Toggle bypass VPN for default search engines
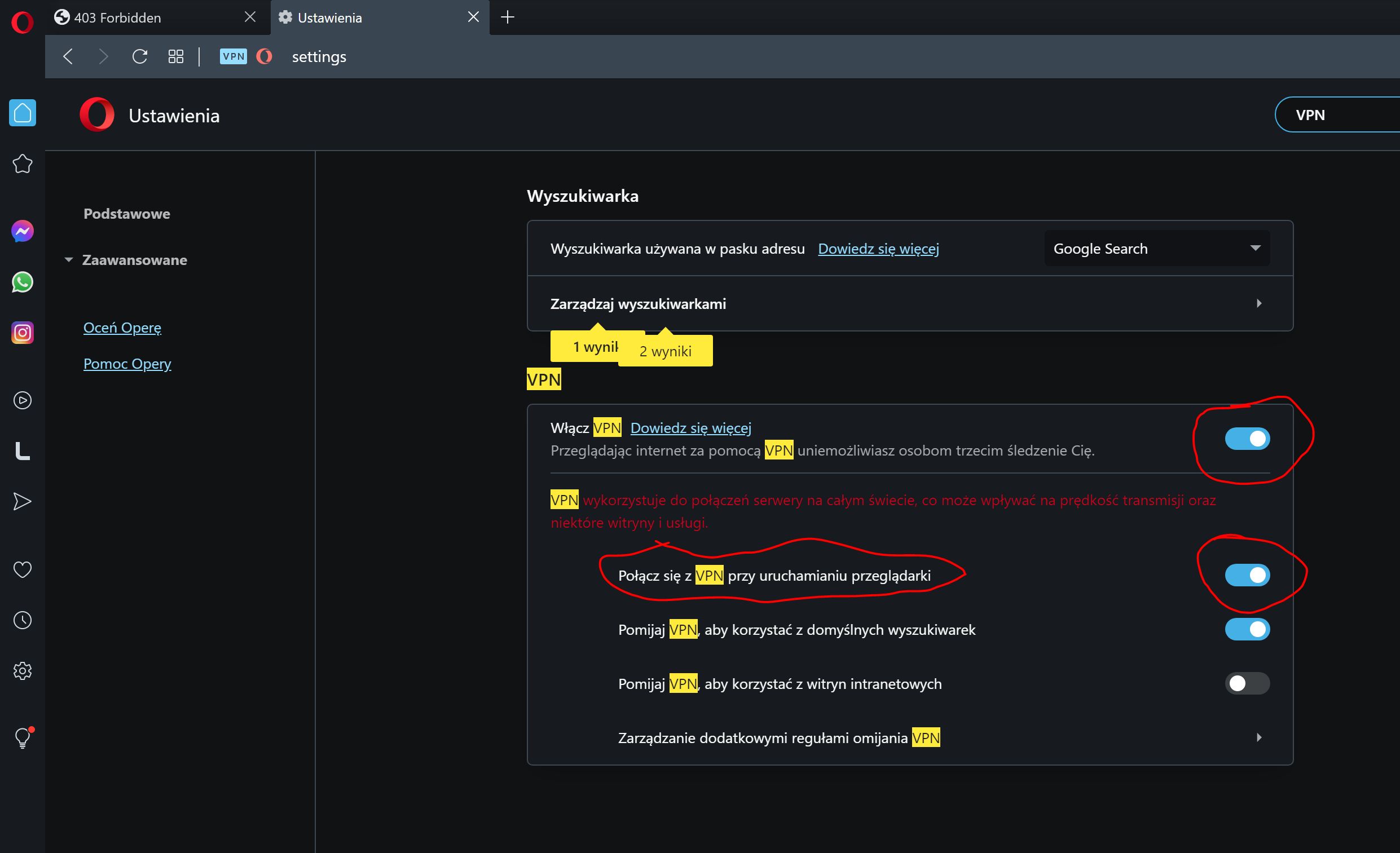The image size is (1400, 853). tap(1247, 629)
